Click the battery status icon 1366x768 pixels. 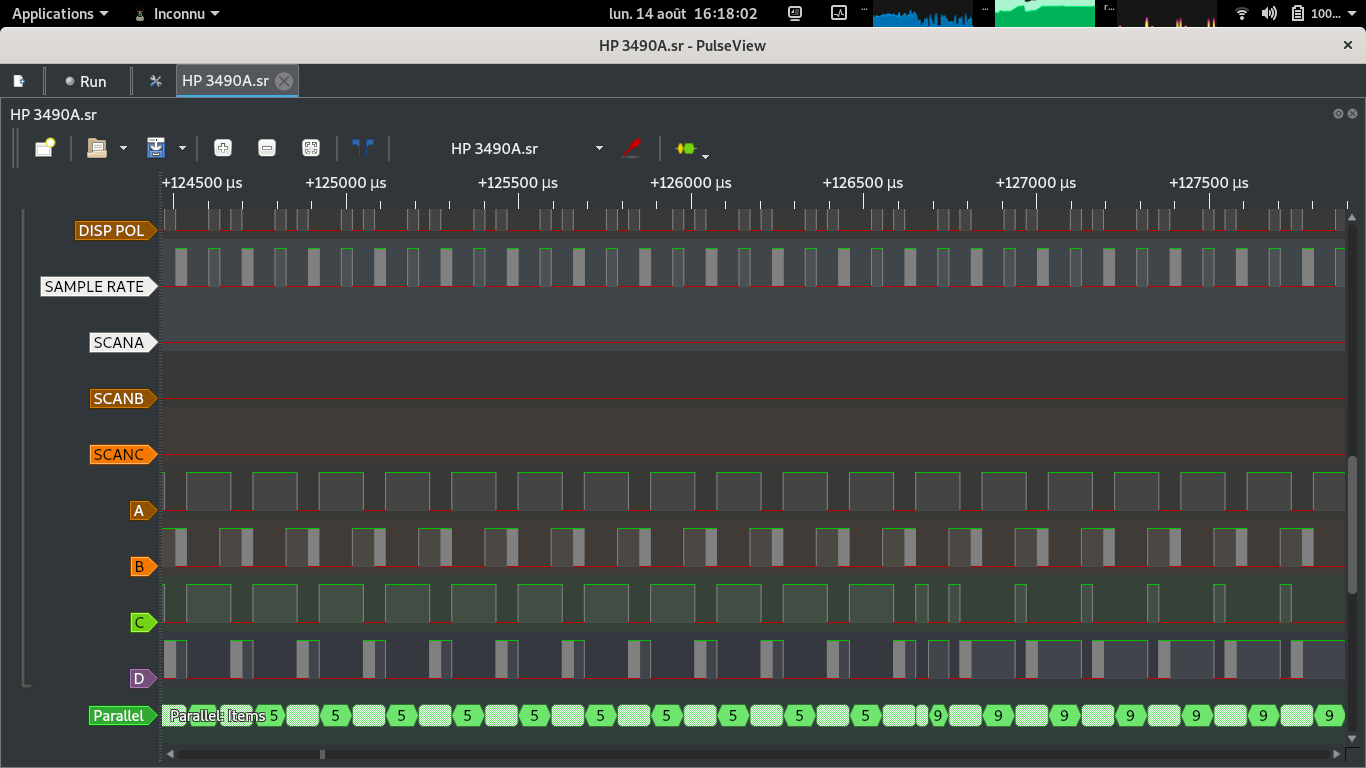pos(1298,14)
